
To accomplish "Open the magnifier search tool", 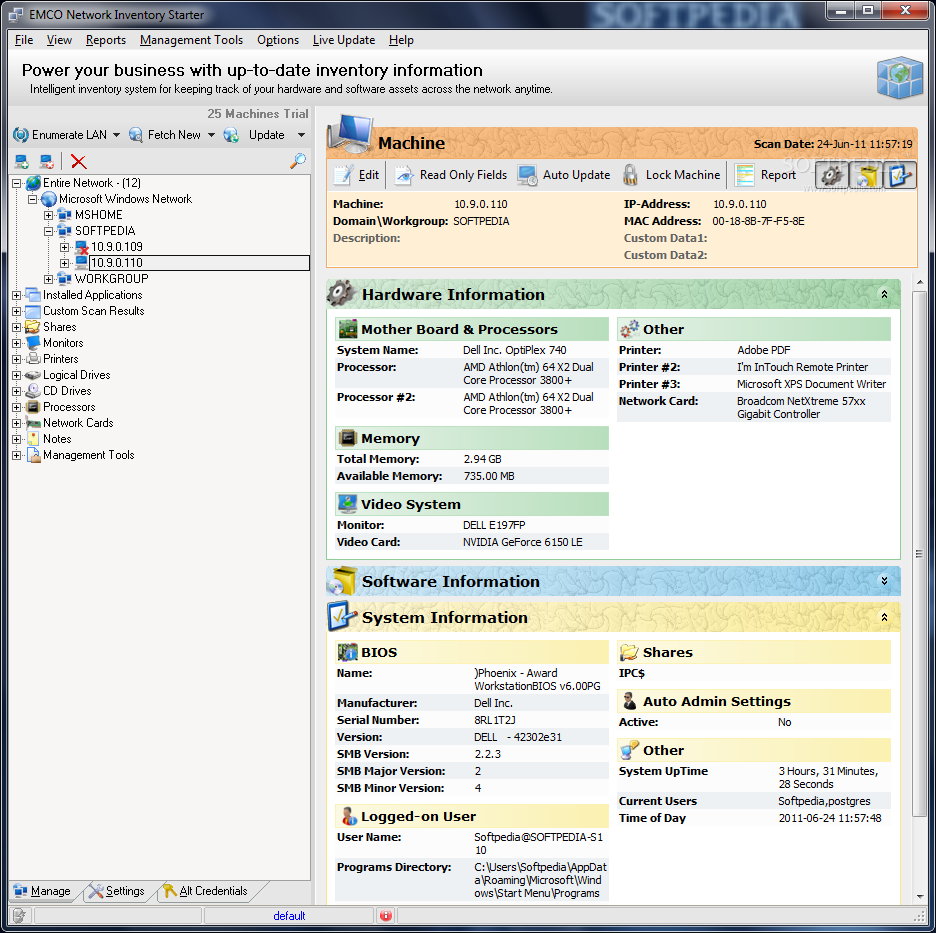I will pos(297,161).
